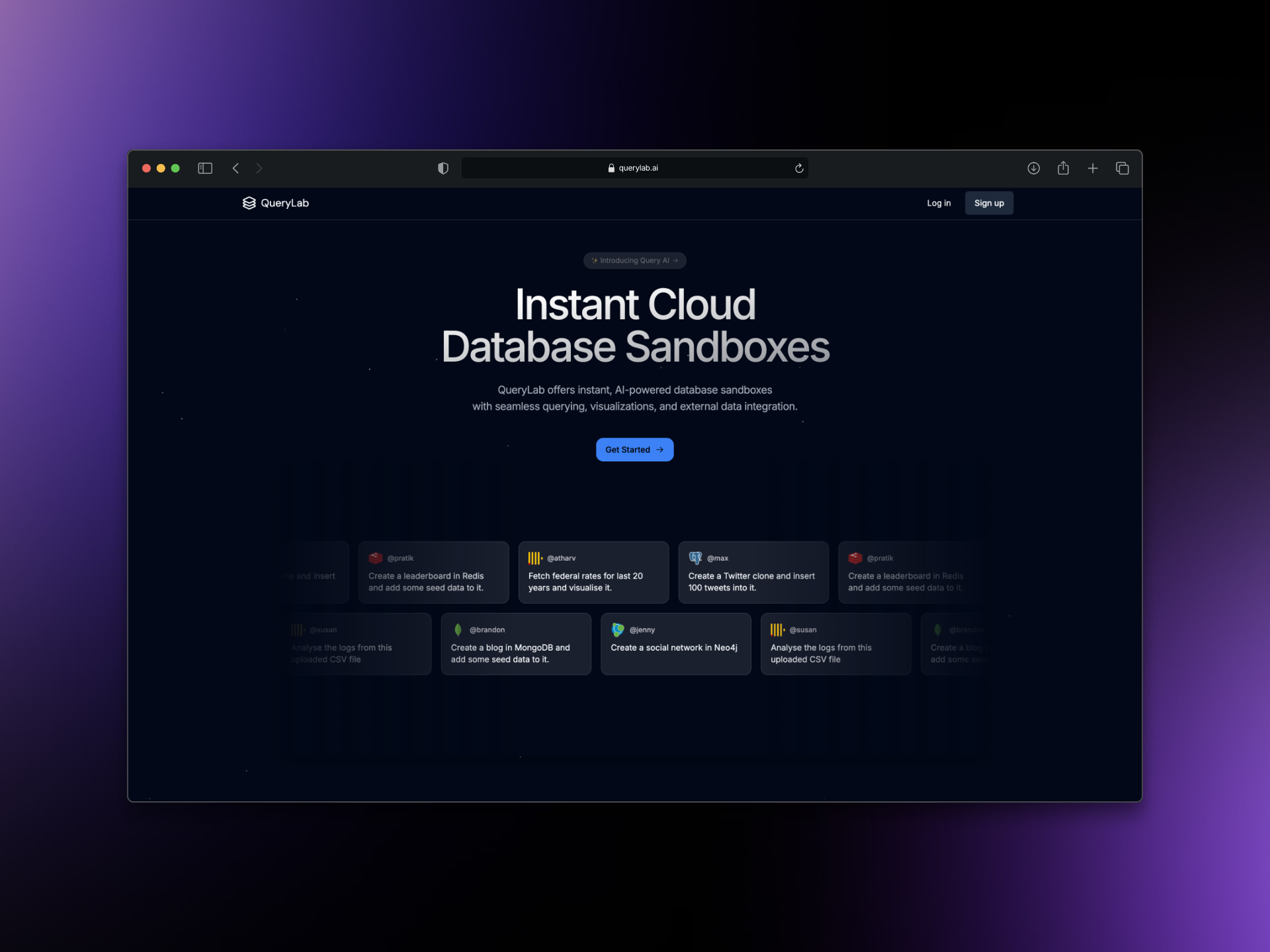
Task: Open a new tab with plus icon
Action: [1093, 169]
